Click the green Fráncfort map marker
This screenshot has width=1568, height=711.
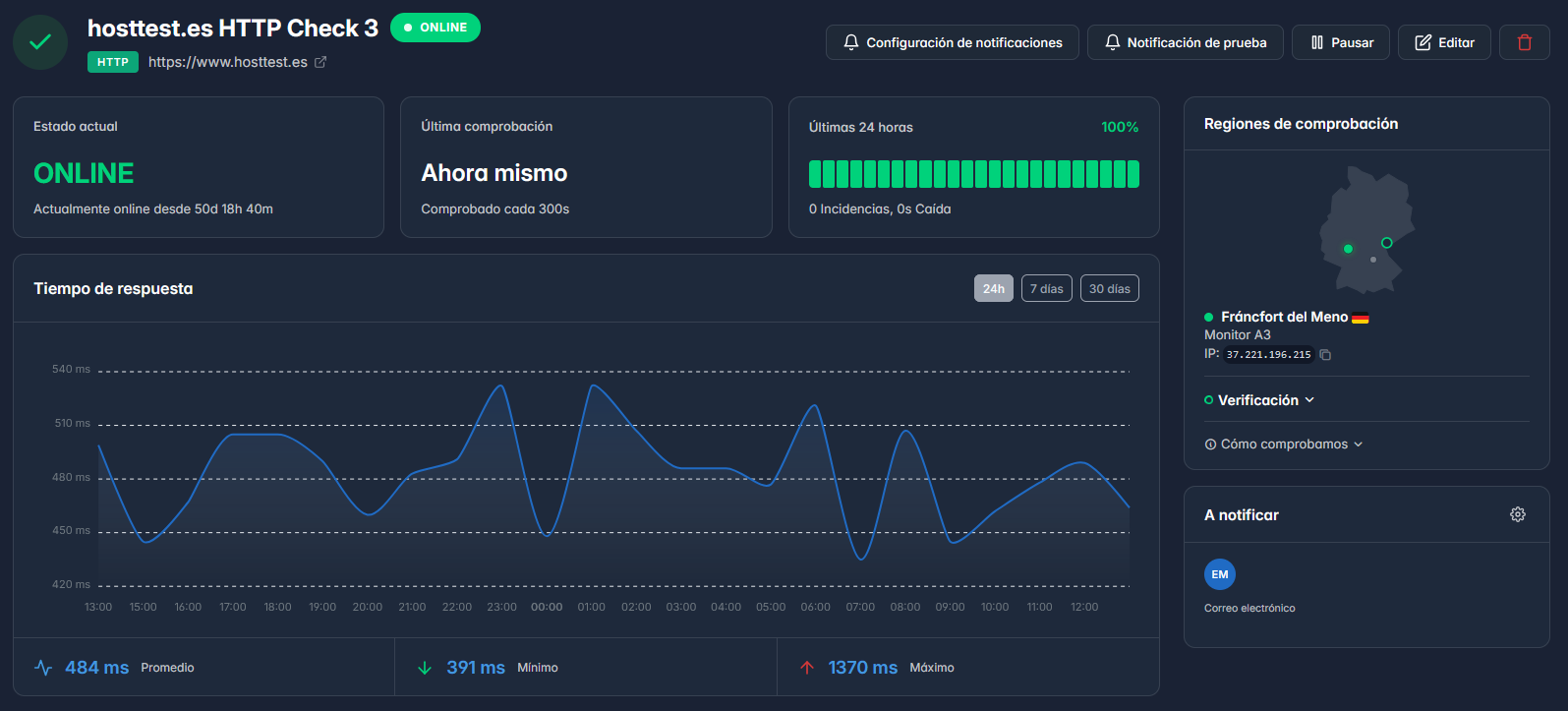[x=1348, y=249]
